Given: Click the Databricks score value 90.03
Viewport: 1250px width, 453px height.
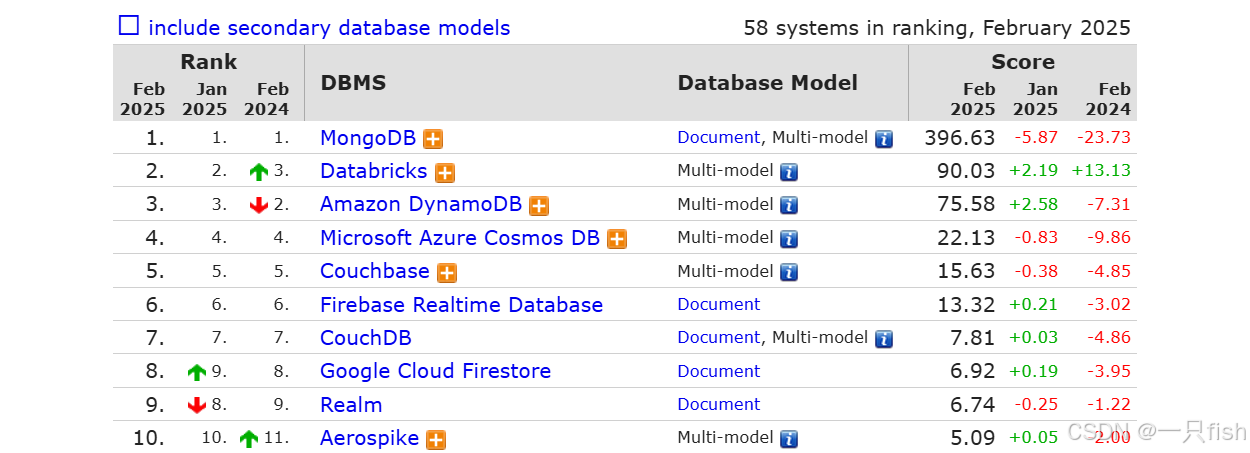Looking at the screenshot, I should tap(966, 171).
